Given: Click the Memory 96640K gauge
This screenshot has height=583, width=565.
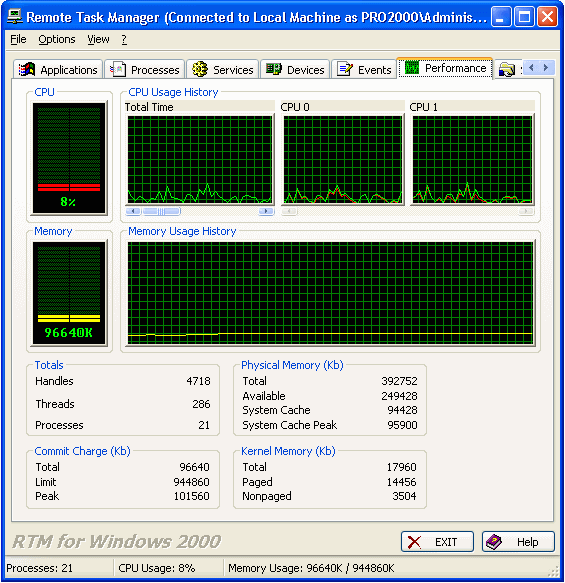Looking at the screenshot, I should (x=69, y=293).
